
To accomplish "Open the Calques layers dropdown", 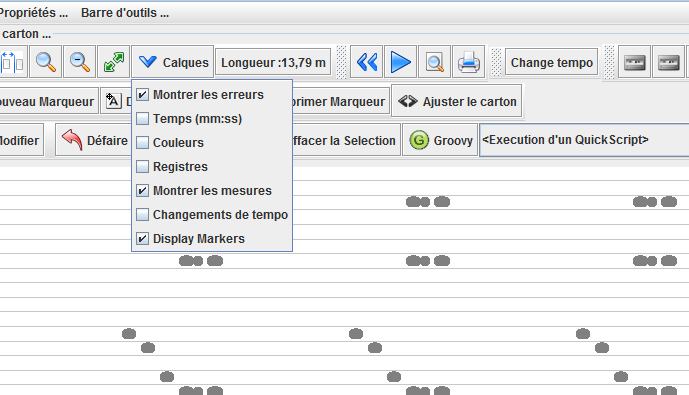I will [173, 62].
